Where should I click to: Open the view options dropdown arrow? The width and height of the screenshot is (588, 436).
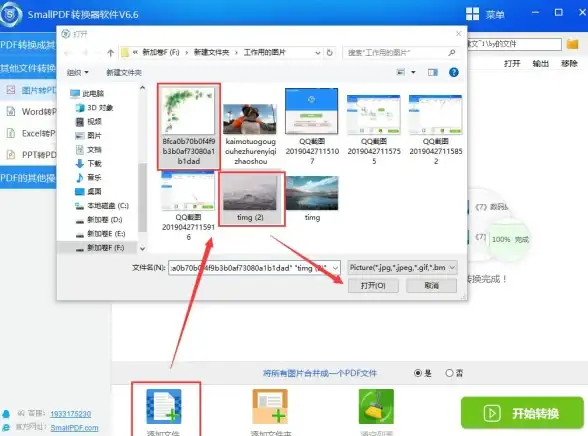413,72
